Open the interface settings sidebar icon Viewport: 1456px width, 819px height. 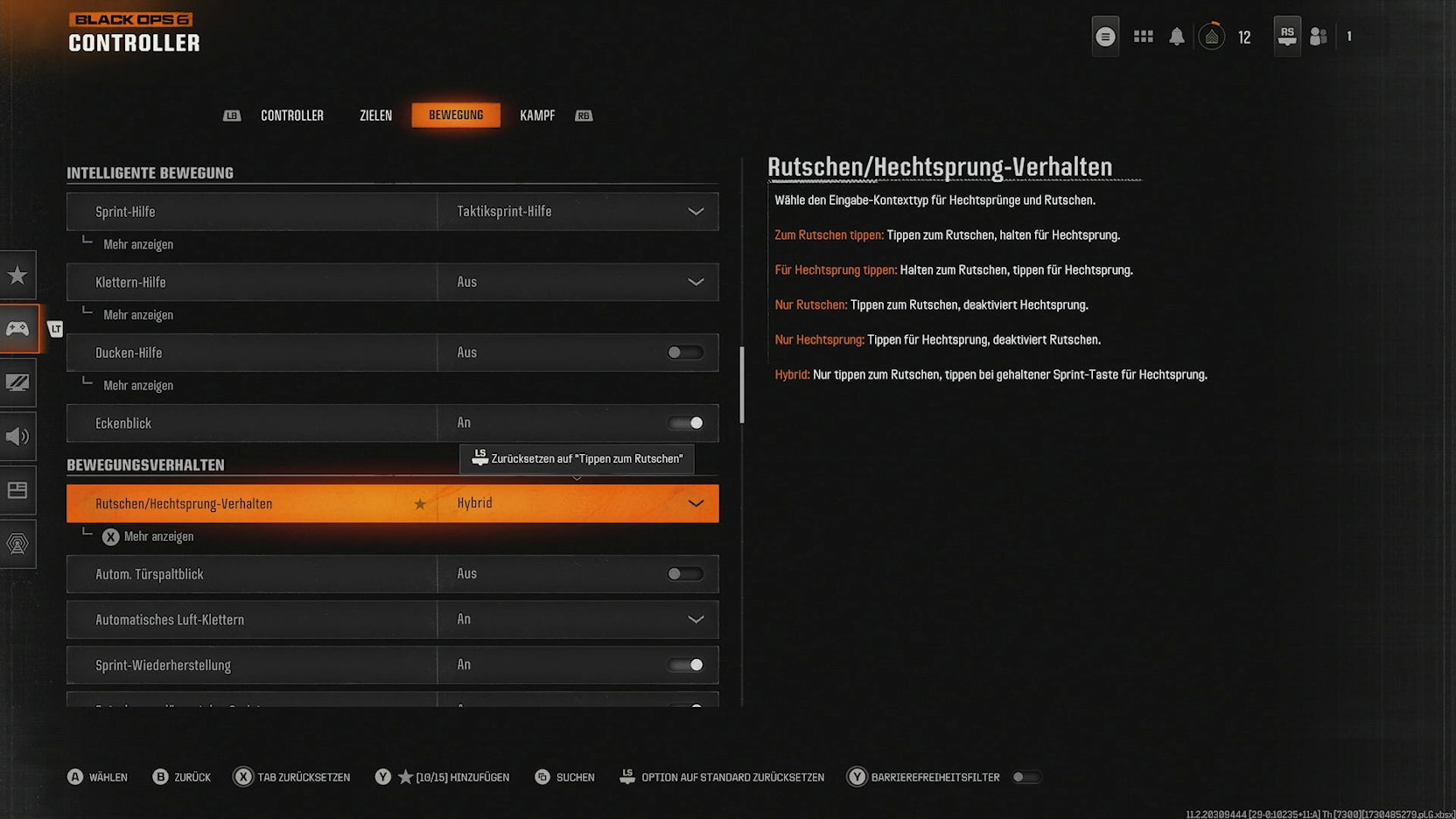[x=17, y=490]
